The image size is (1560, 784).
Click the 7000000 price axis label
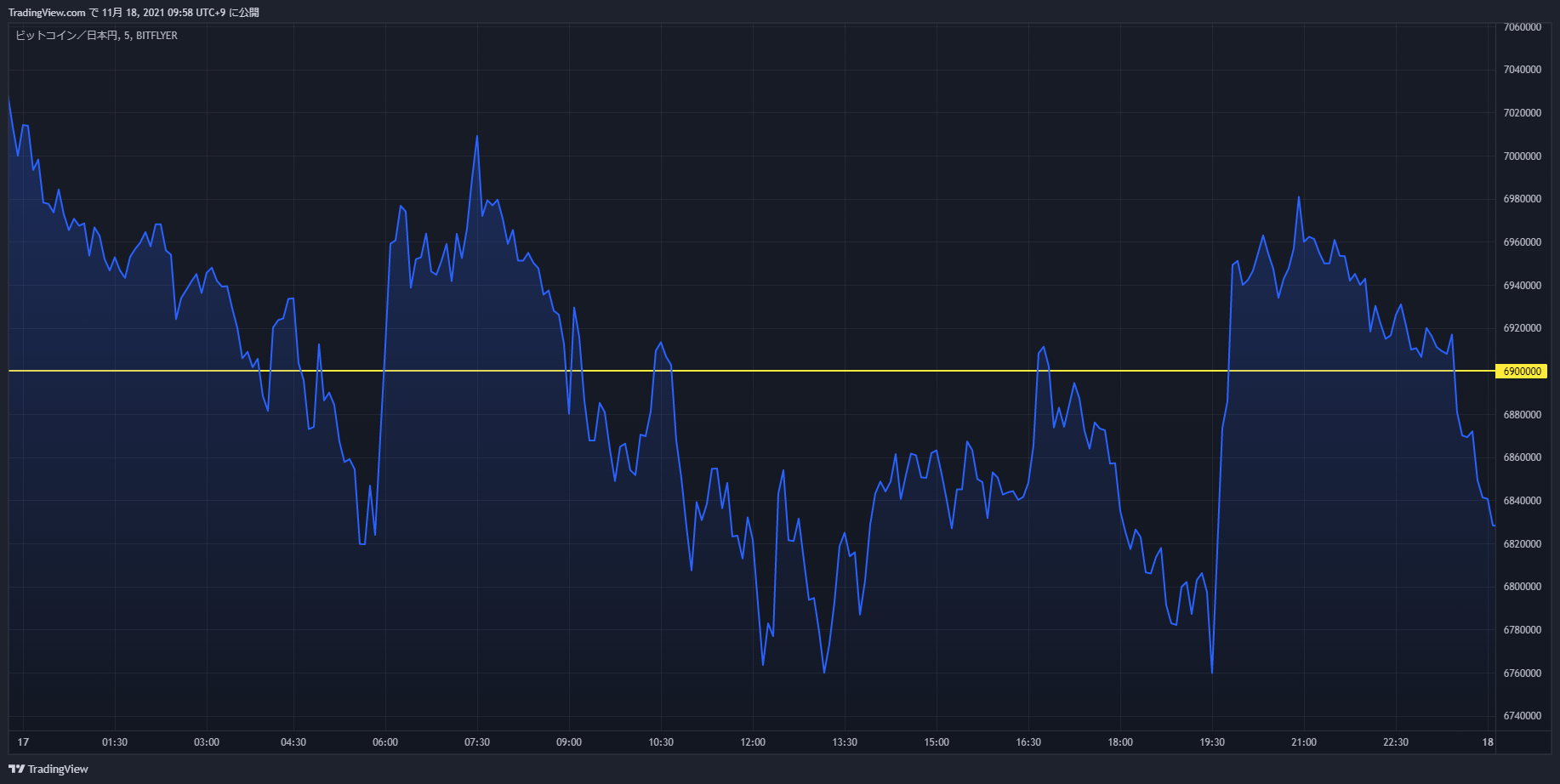click(1523, 156)
